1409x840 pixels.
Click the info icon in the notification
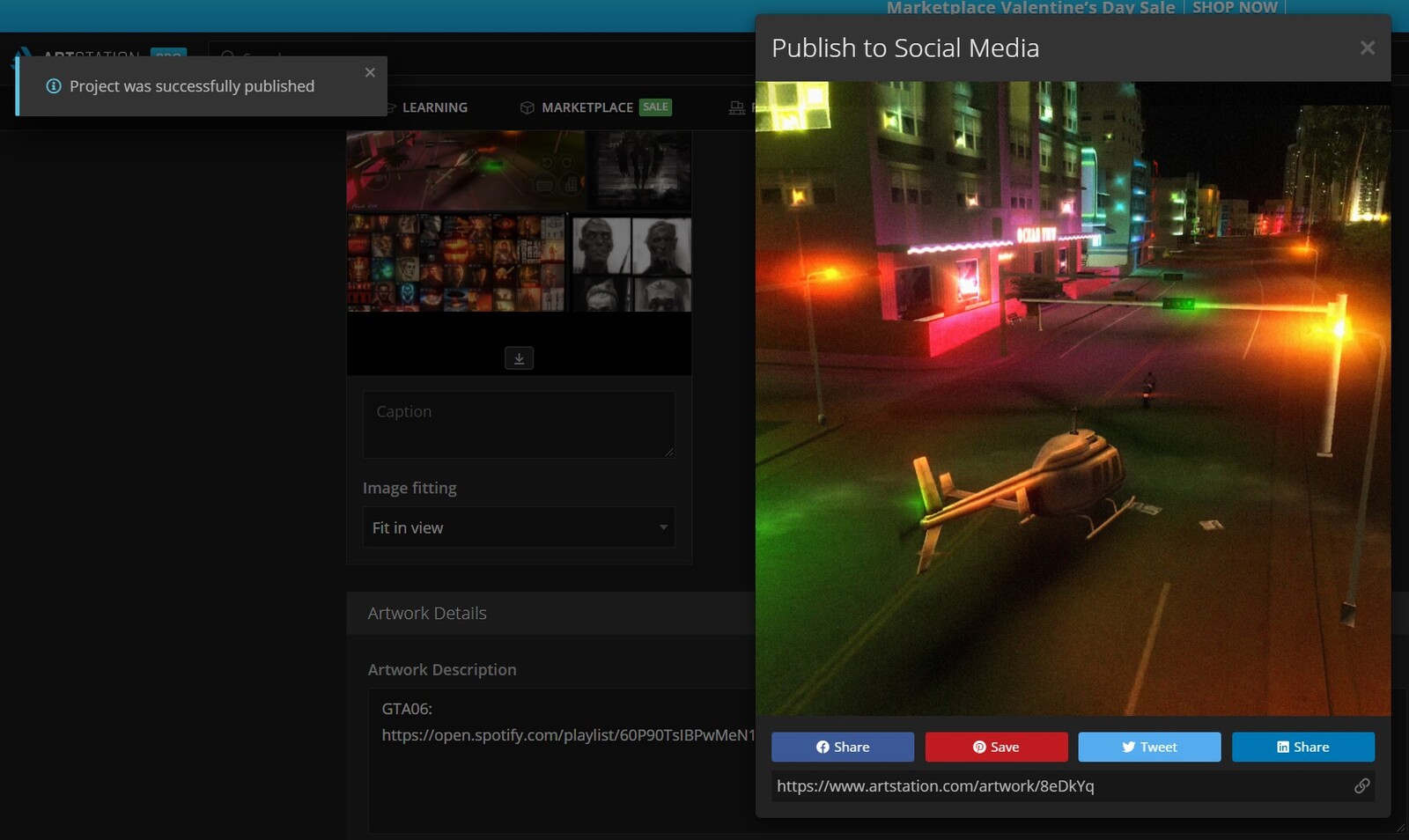pyautogui.click(x=54, y=86)
